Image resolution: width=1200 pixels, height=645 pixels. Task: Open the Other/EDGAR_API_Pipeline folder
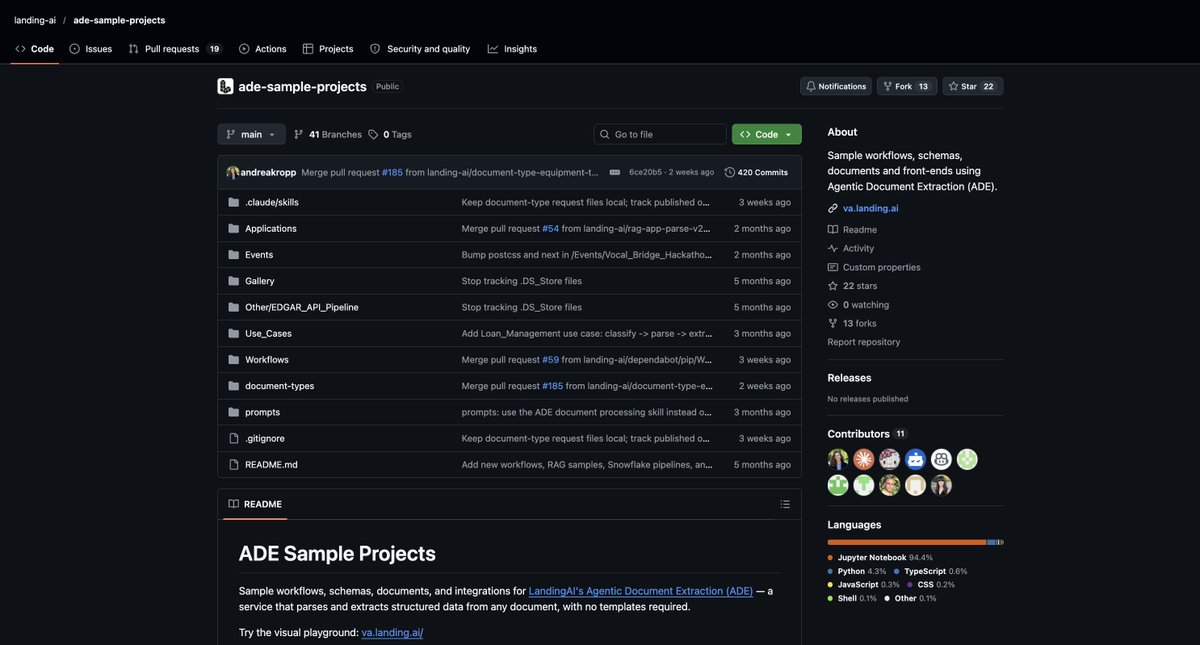pyautogui.click(x=302, y=307)
